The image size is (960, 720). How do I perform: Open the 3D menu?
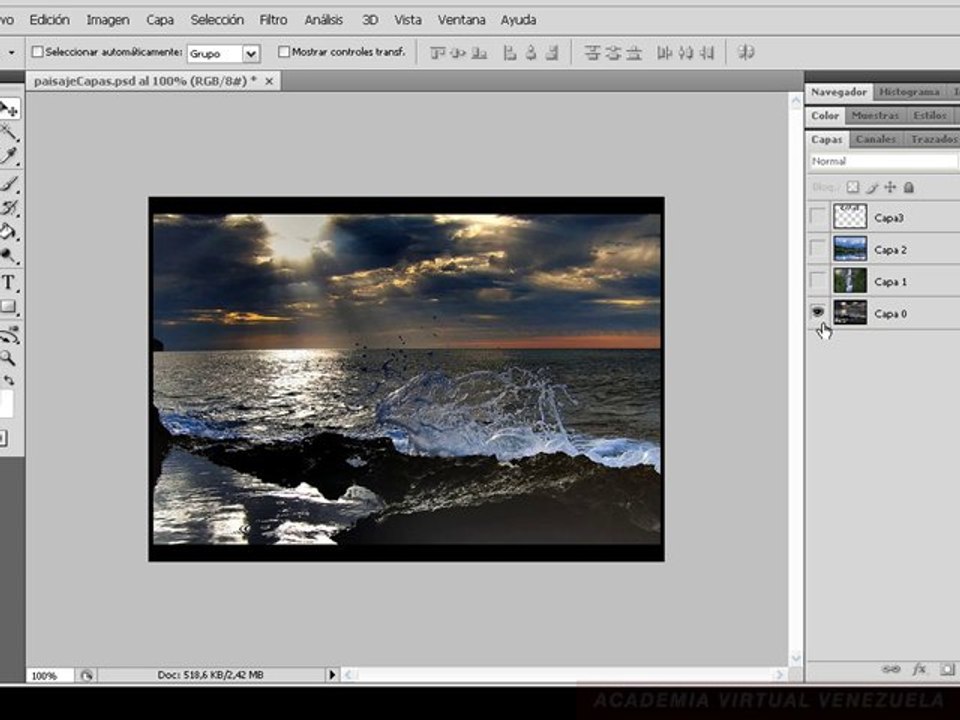(370, 20)
